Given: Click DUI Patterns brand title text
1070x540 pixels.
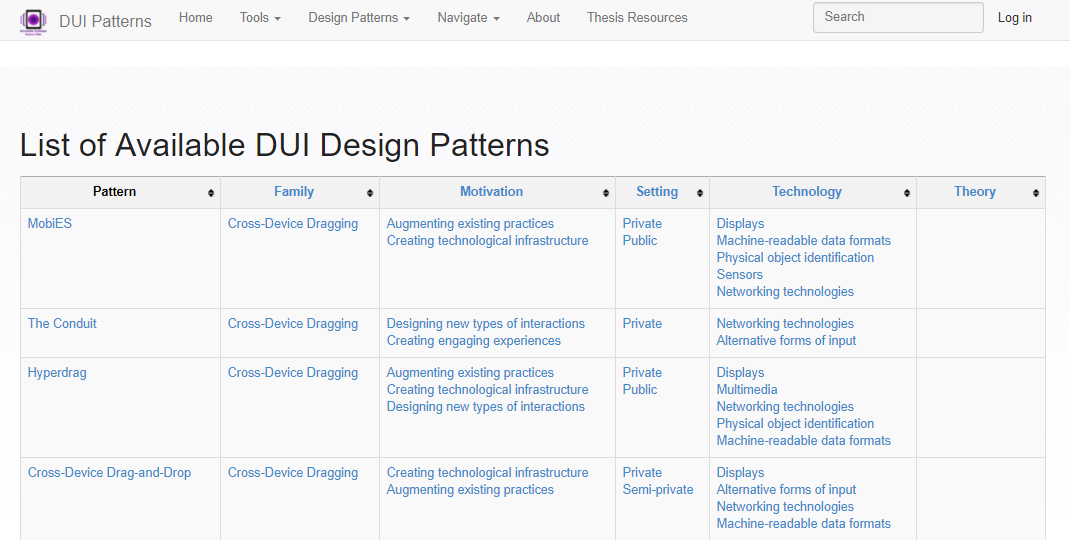Looking at the screenshot, I should (105, 21).
